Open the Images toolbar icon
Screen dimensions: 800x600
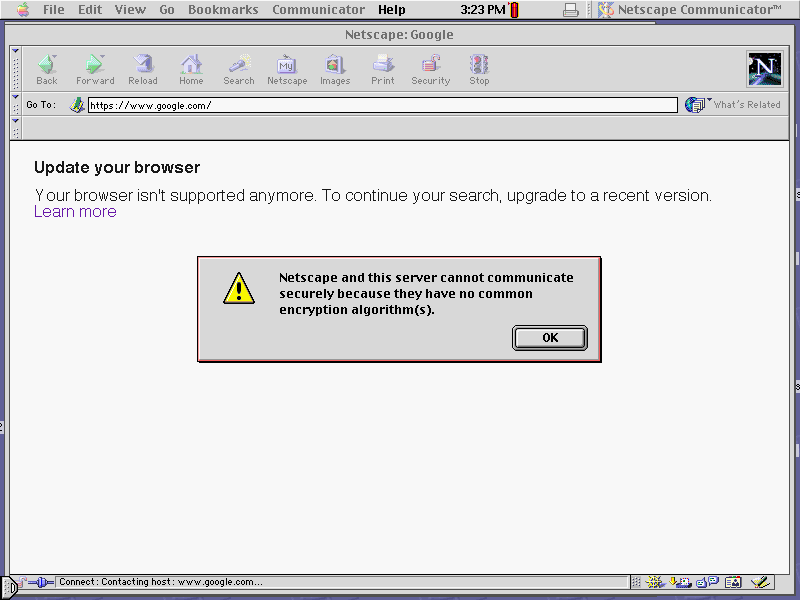[x=334, y=67]
